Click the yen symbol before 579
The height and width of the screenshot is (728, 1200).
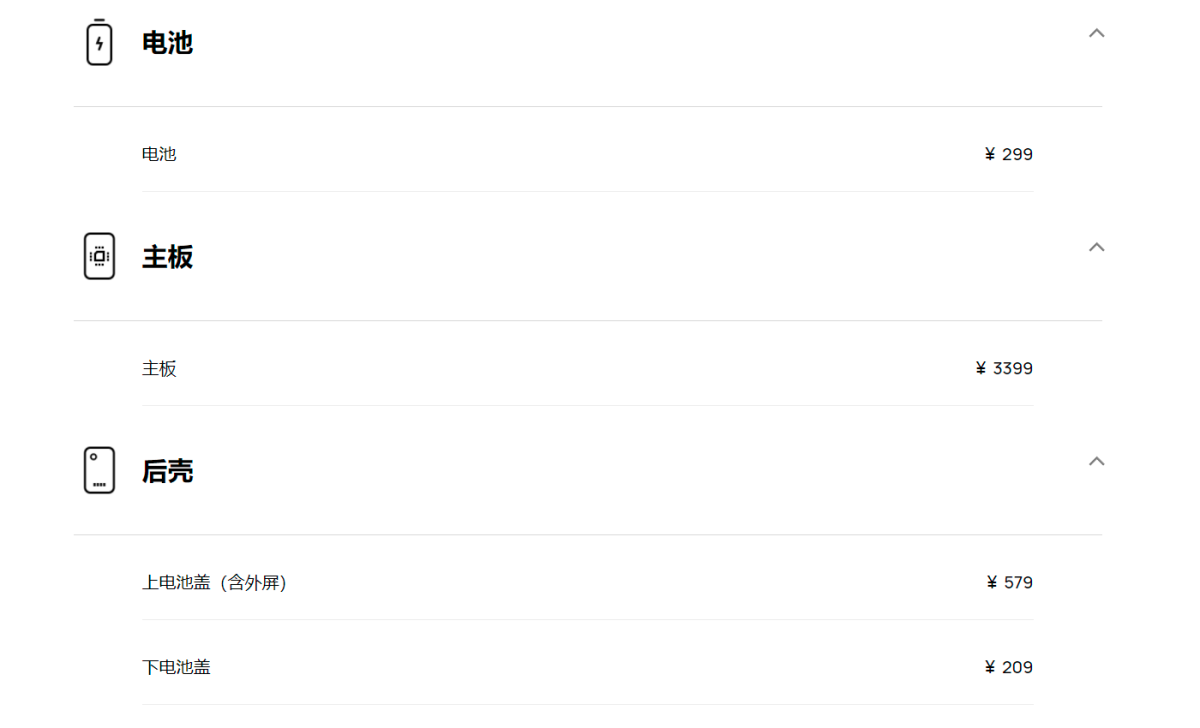992,582
